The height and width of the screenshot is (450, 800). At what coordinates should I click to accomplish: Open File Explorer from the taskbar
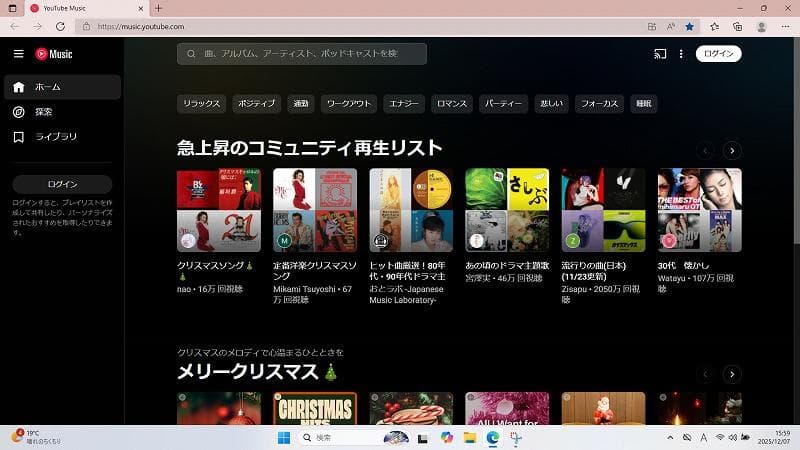click(x=470, y=438)
